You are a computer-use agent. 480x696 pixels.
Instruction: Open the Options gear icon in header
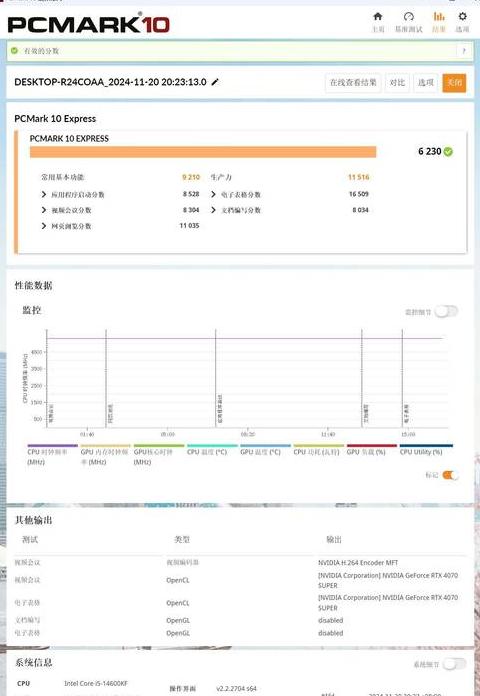click(462, 16)
